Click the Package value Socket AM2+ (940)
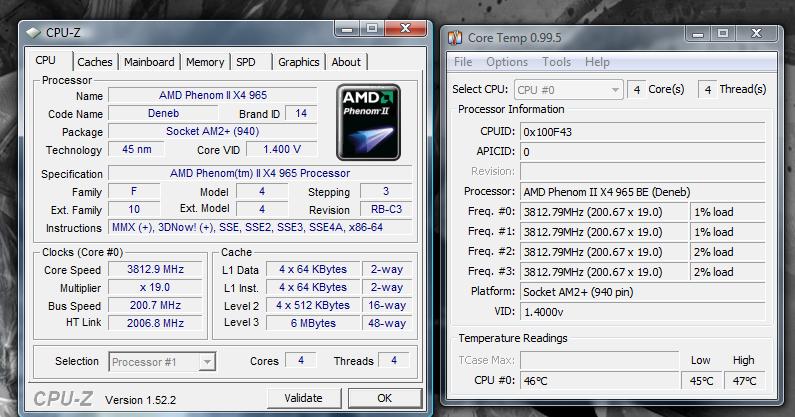 point(212,131)
